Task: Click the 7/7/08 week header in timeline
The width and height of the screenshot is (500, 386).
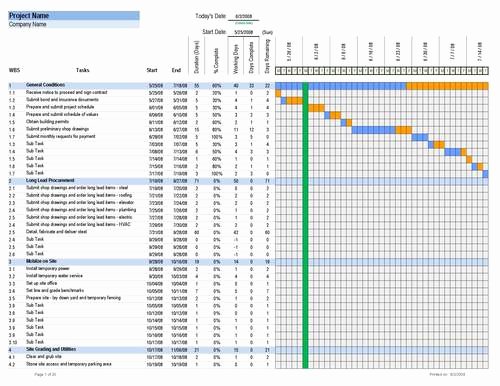Action: tap(453, 52)
